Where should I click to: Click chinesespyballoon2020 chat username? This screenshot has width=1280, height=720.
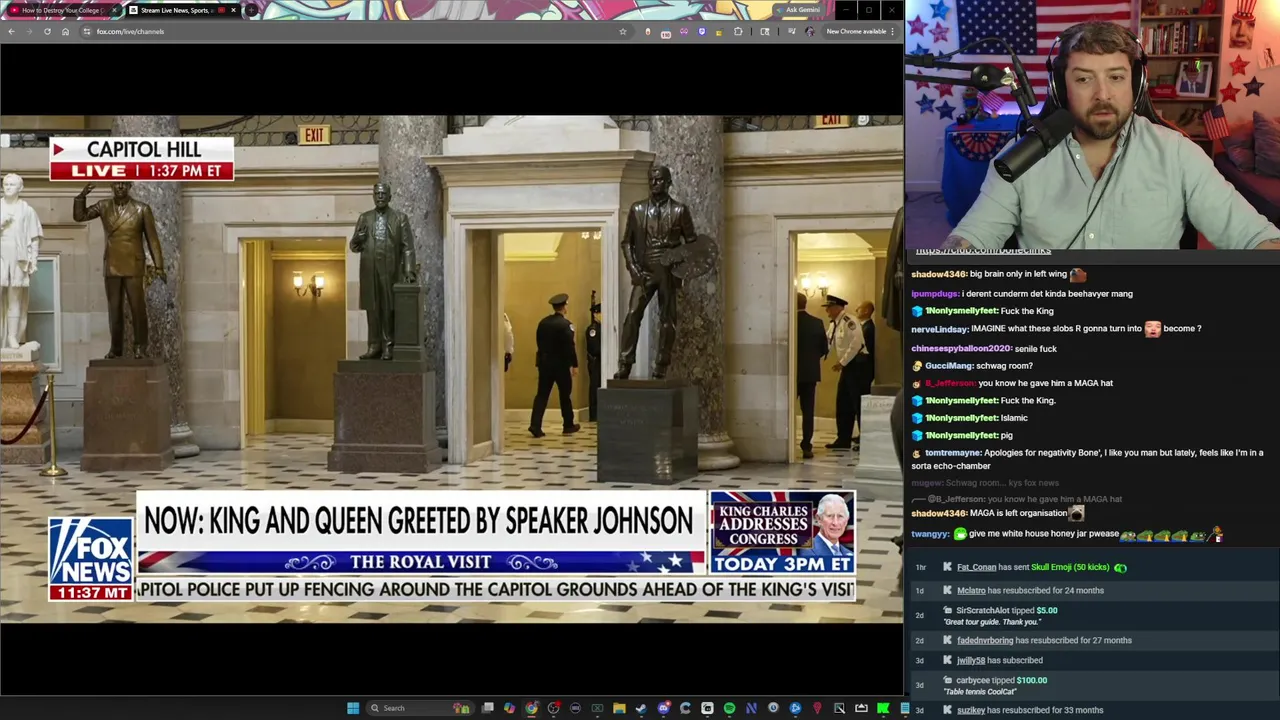pos(961,348)
